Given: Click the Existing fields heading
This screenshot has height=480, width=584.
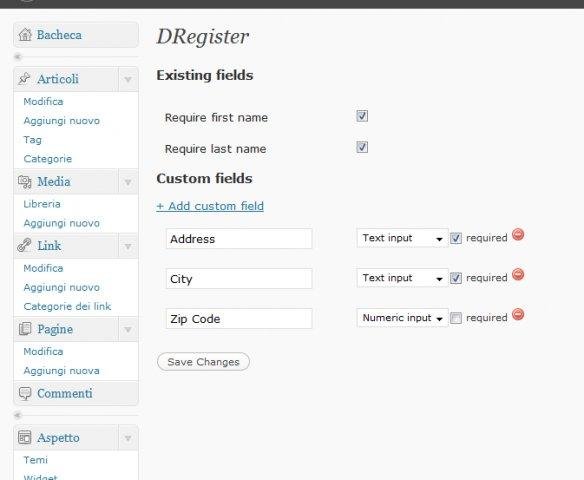Looking at the screenshot, I should 205,75.
